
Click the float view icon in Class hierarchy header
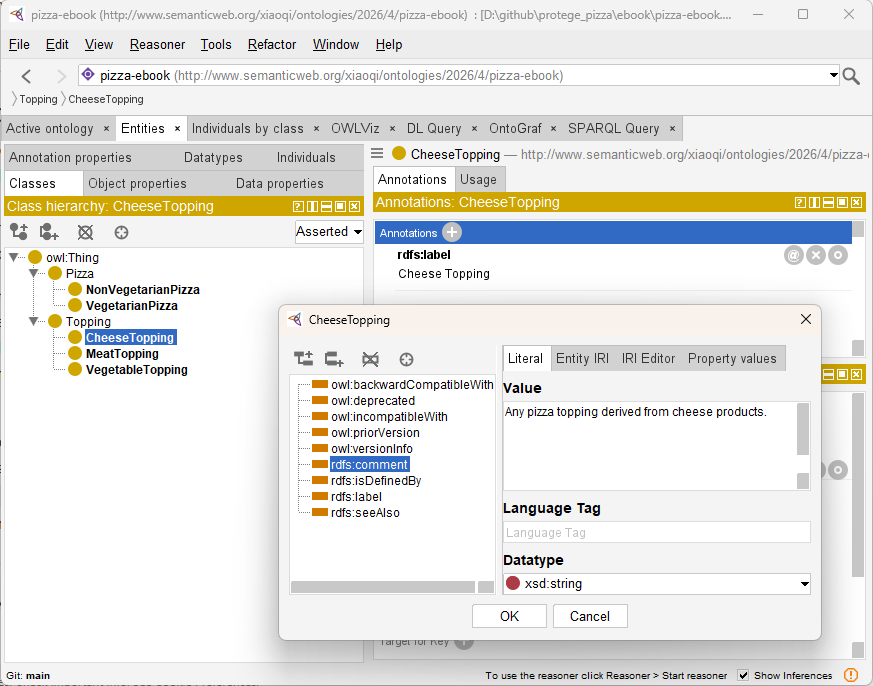pyautogui.click(x=340, y=207)
